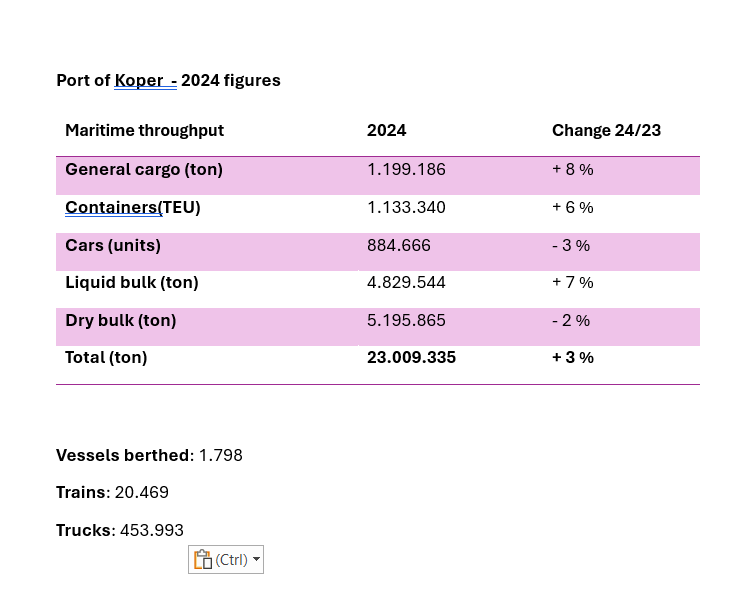
Task: Click the Paste Options clipboard icon
Action: tap(203, 559)
